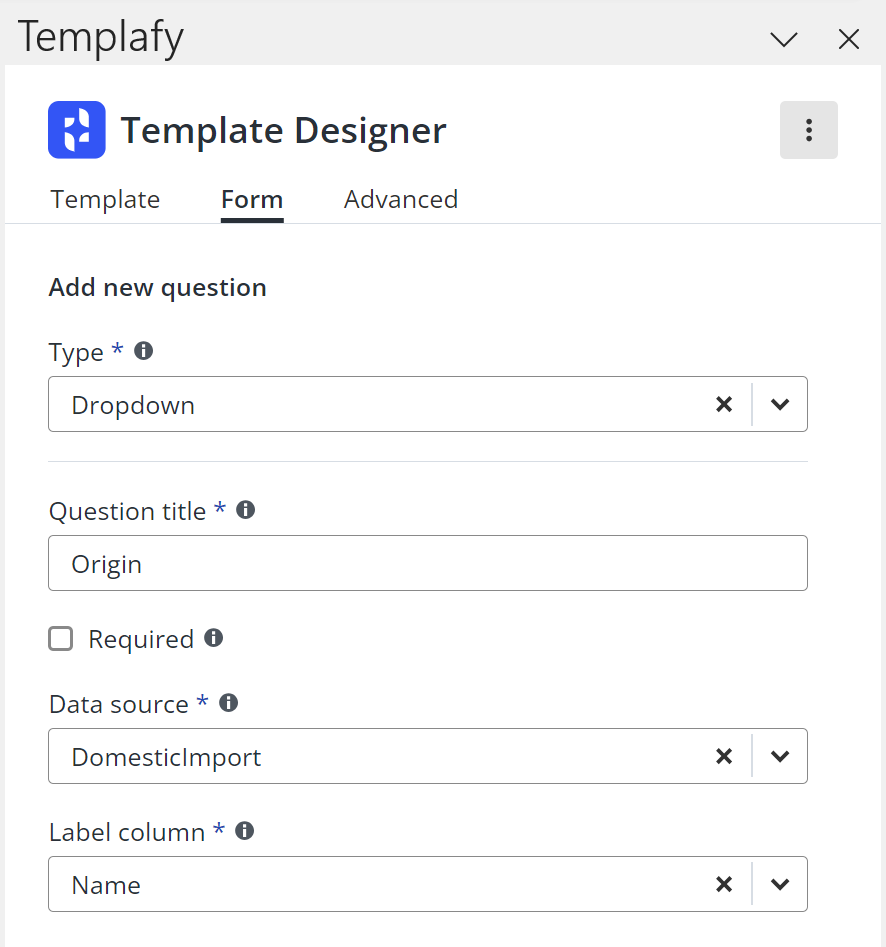Click the 'Template Designer' title
This screenshot has width=886, height=947.
coord(283,130)
